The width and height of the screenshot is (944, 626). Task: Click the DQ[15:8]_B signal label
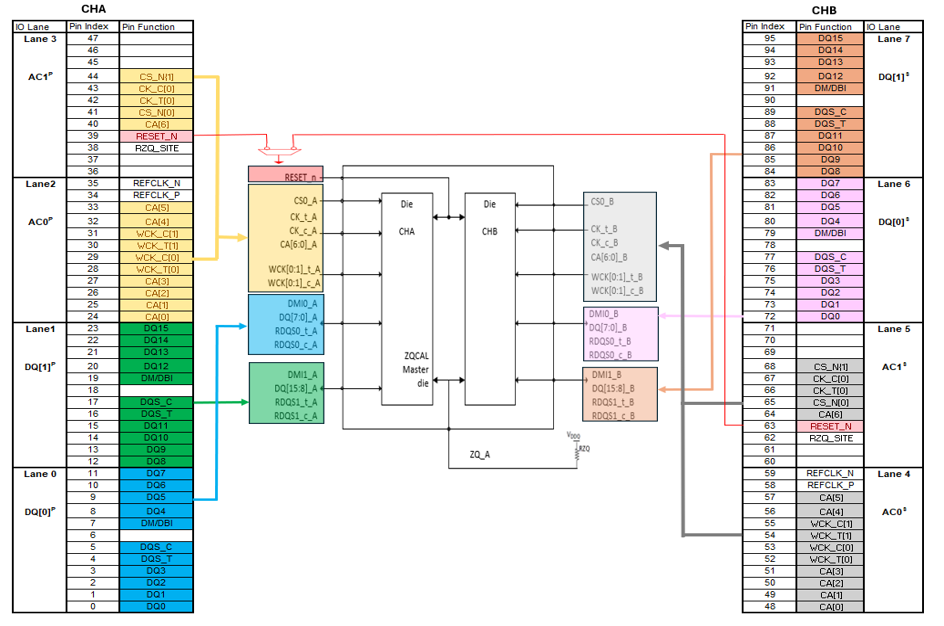pyautogui.click(x=613, y=388)
